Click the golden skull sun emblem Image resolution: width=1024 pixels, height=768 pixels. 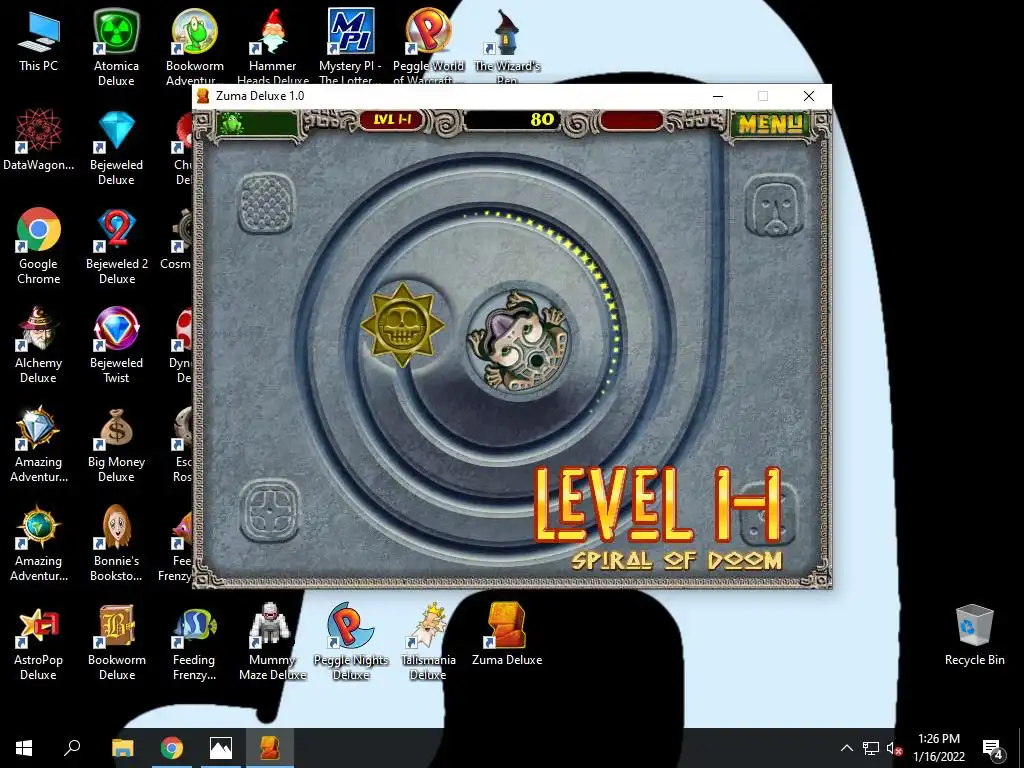[x=402, y=325]
